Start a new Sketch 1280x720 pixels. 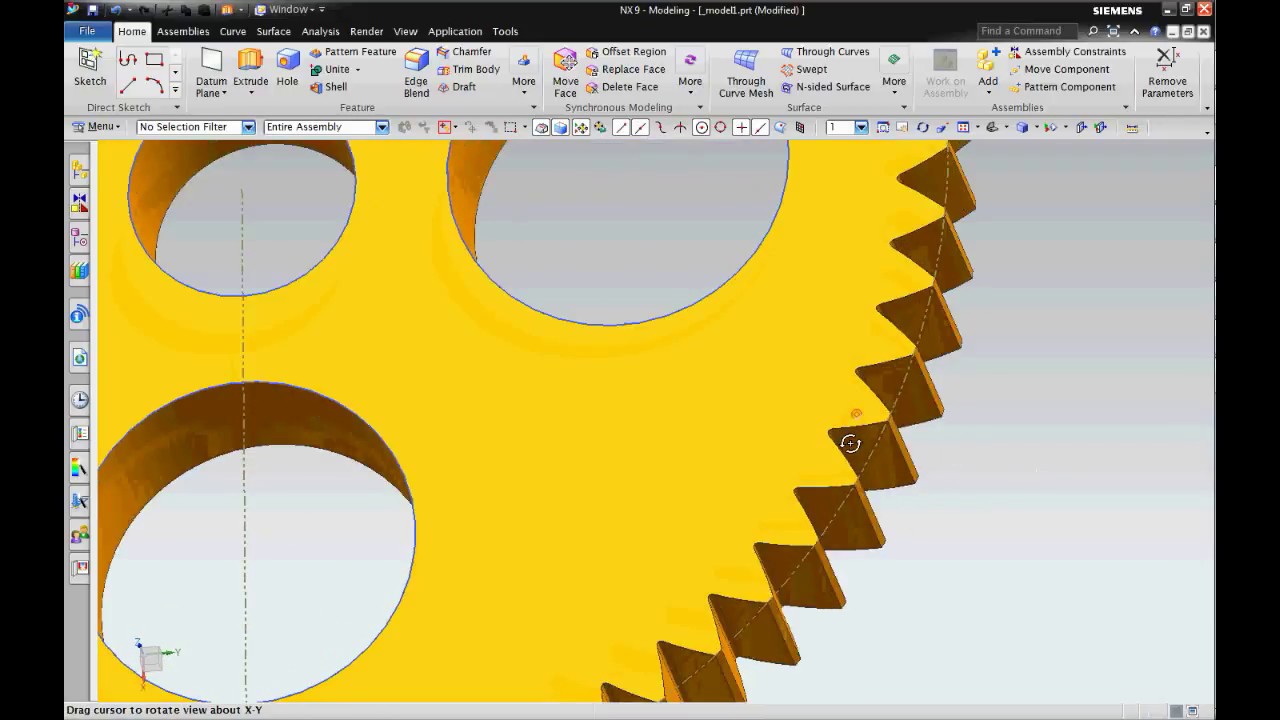click(x=90, y=68)
